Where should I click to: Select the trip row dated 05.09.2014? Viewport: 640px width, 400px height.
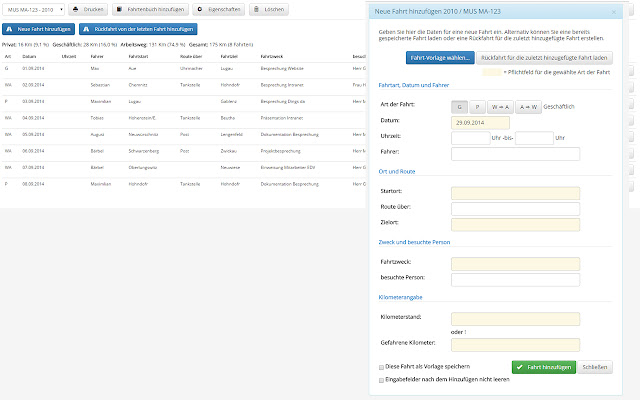point(184,135)
